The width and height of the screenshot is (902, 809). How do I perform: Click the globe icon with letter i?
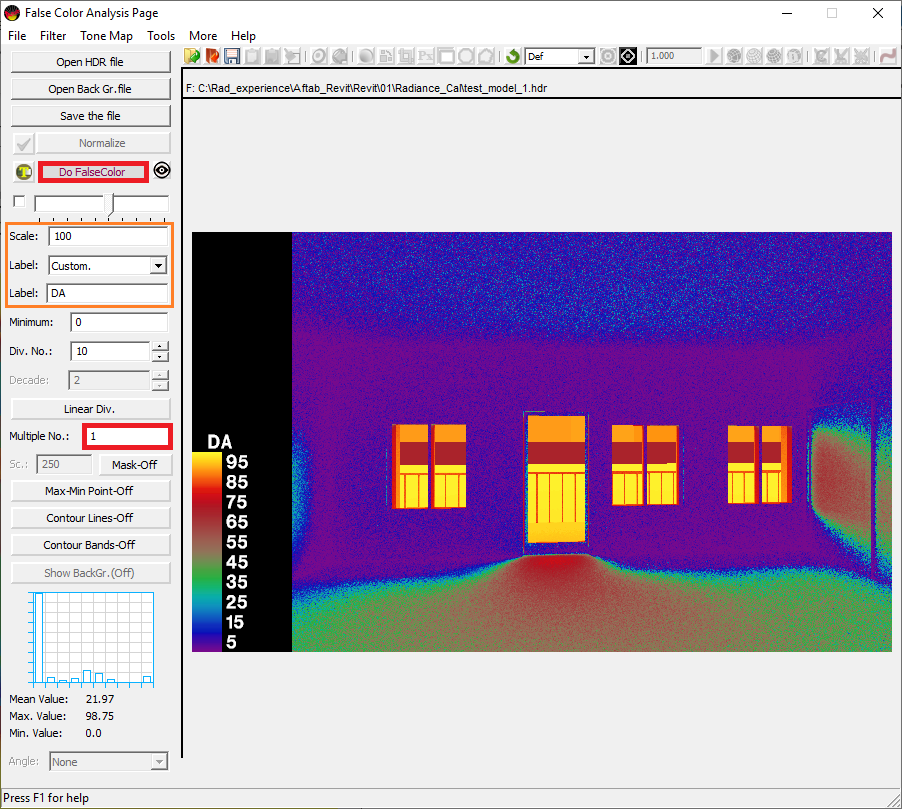(x=794, y=56)
